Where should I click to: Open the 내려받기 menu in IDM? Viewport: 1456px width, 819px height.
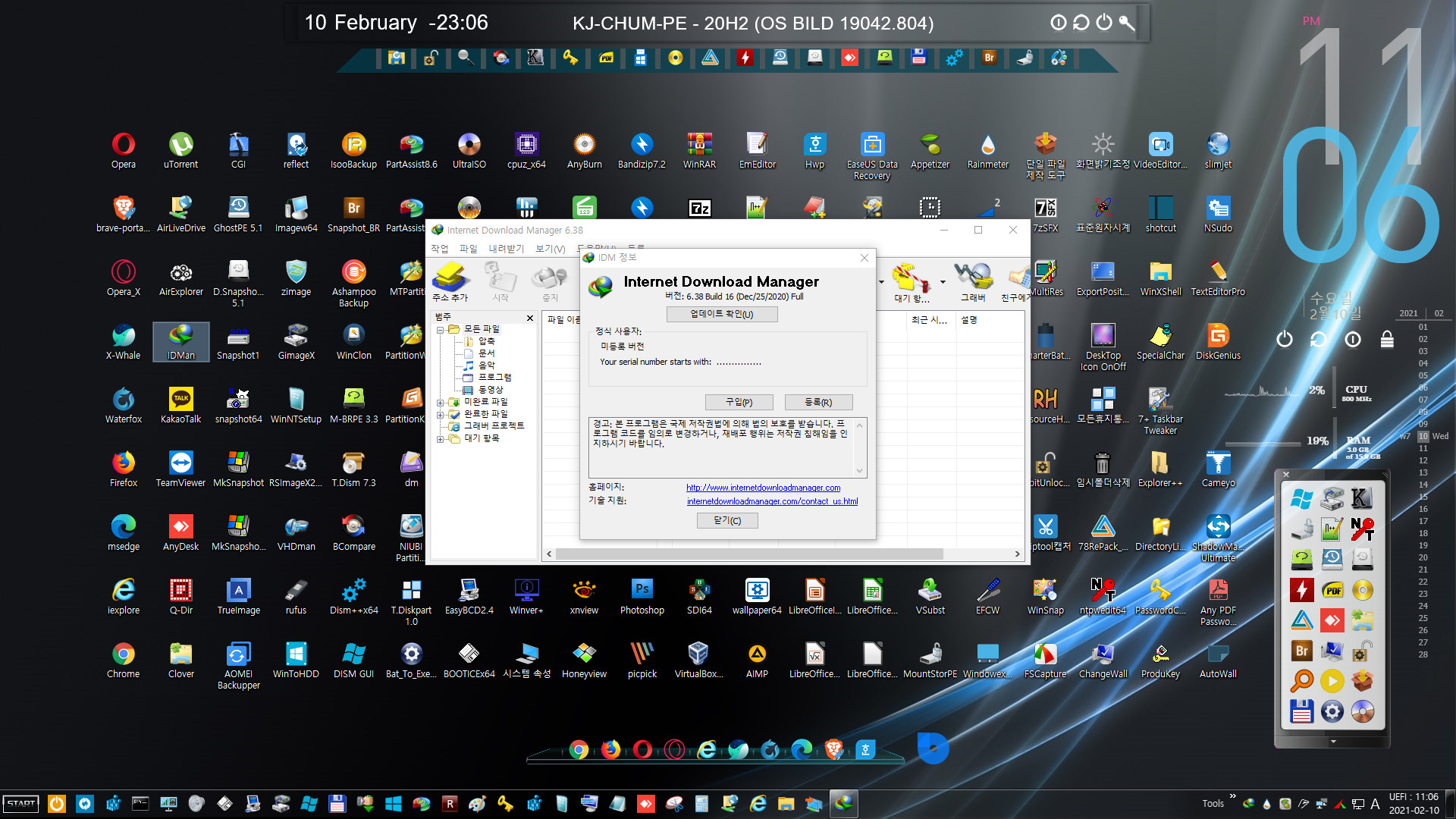(x=506, y=249)
